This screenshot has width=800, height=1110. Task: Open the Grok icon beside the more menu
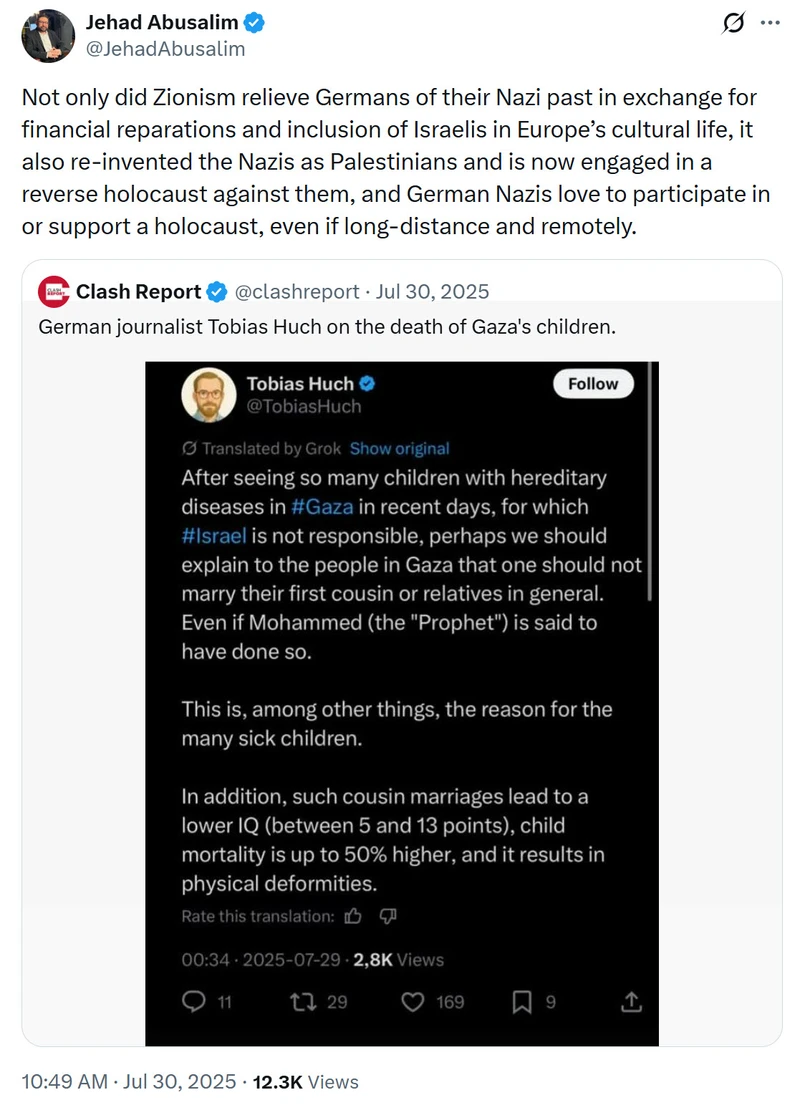click(733, 23)
